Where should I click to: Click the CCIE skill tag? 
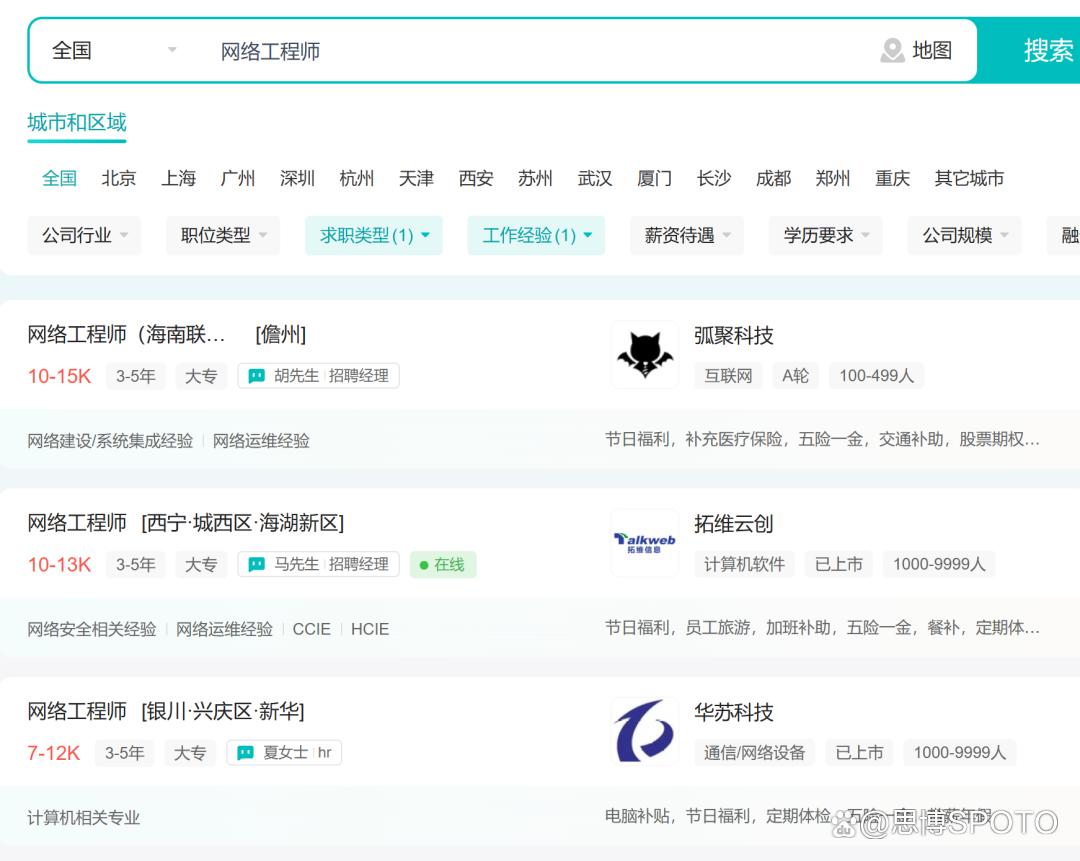pyautogui.click(x=311, y=629)
